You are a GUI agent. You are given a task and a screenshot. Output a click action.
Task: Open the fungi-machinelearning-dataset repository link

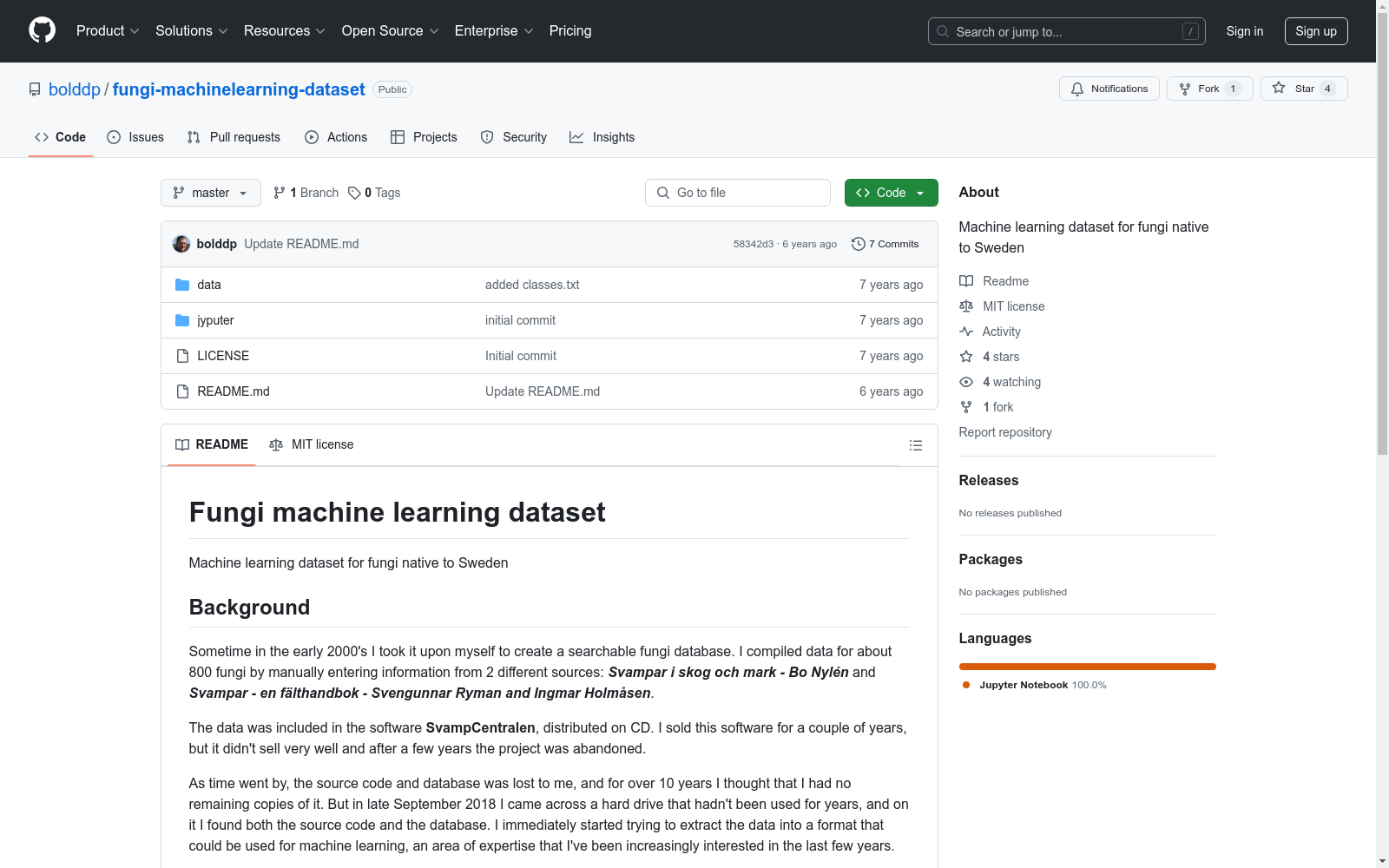tap(239, 89)
